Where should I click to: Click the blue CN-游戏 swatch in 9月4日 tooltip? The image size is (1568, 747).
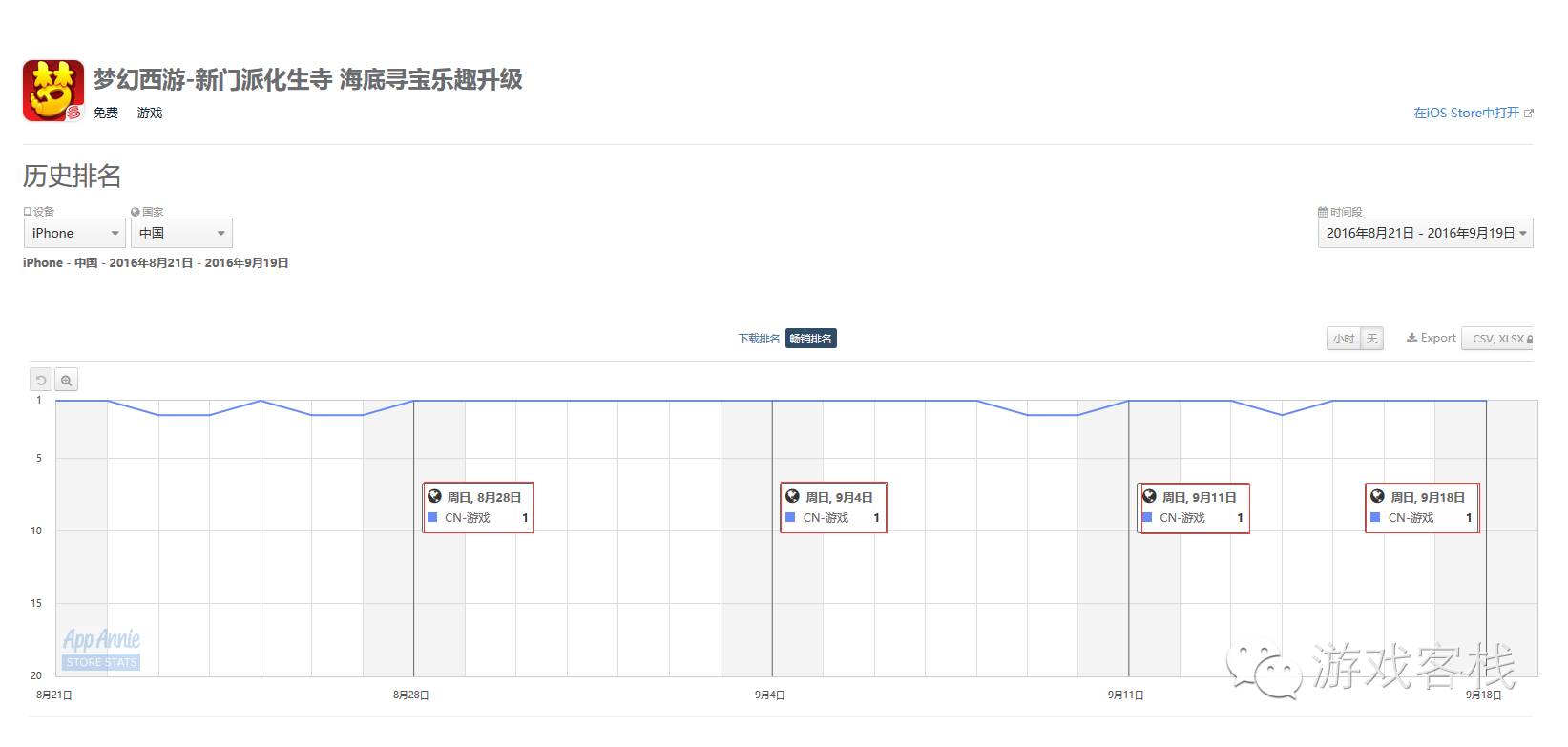(790, 517)
